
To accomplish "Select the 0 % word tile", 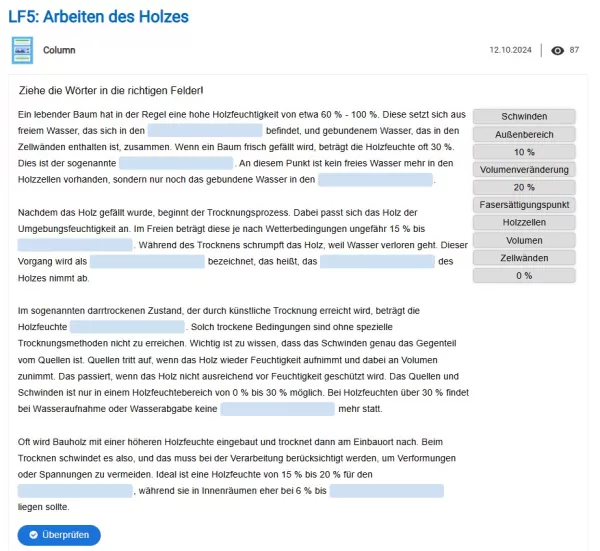I will (x=524, y=276).
